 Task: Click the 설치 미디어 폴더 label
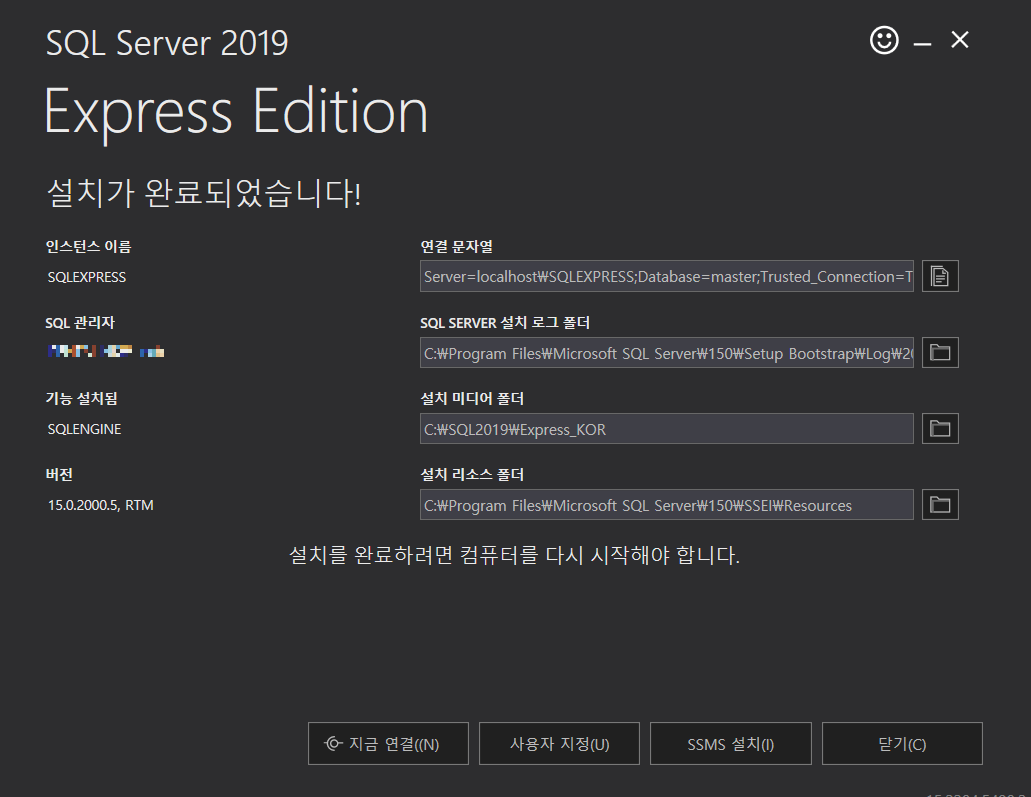472,398
